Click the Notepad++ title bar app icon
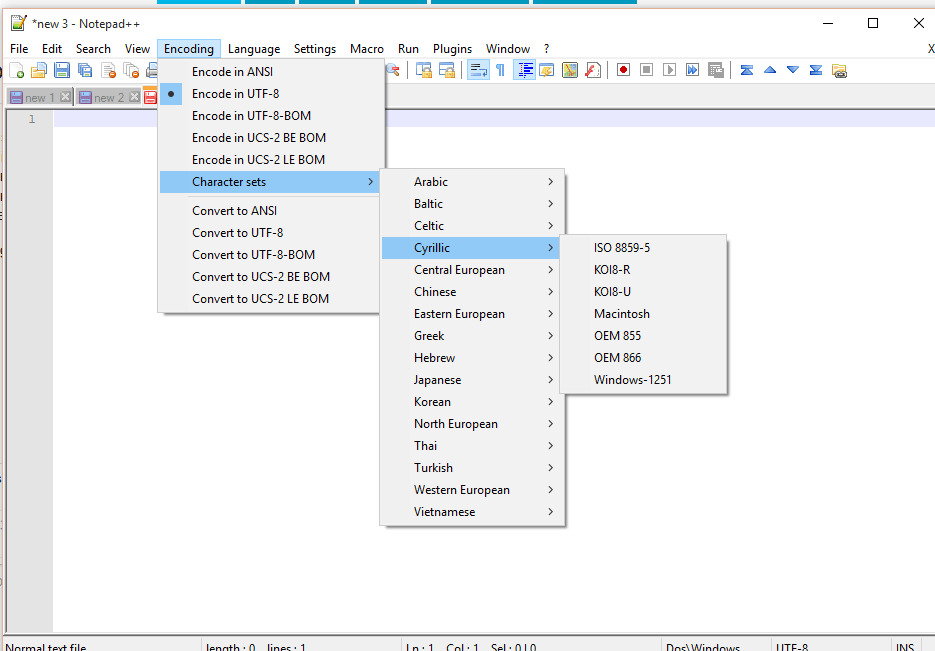The height and width of the screenshot is (651, 935). (x=18, y=23)
